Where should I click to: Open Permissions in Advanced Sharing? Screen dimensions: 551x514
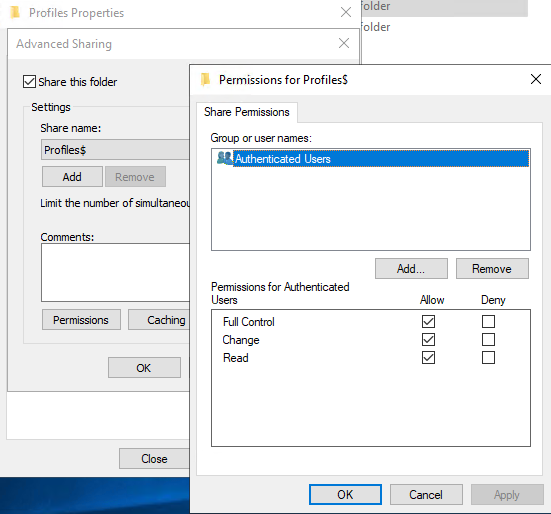coord(81,320)
